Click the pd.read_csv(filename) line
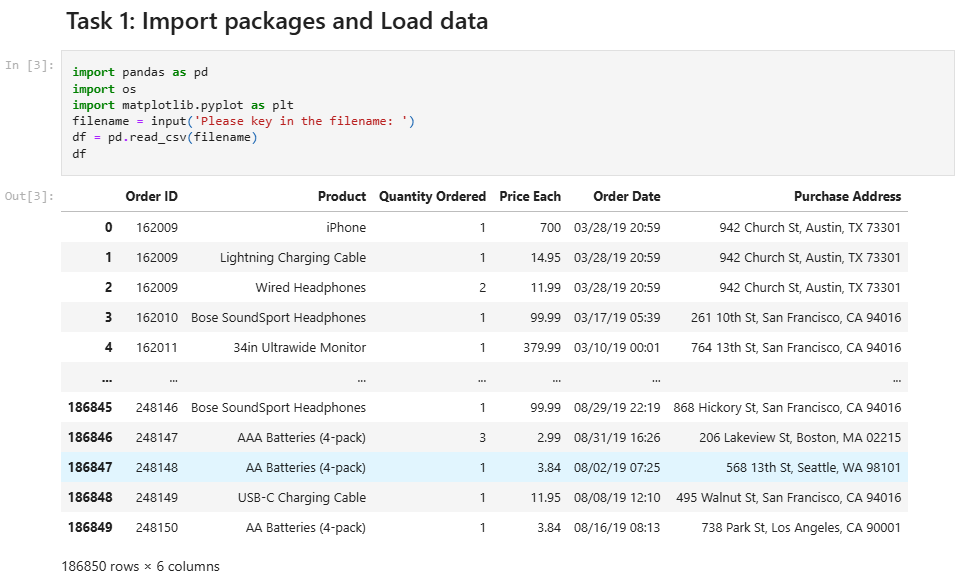 click(x=165, y=137)
